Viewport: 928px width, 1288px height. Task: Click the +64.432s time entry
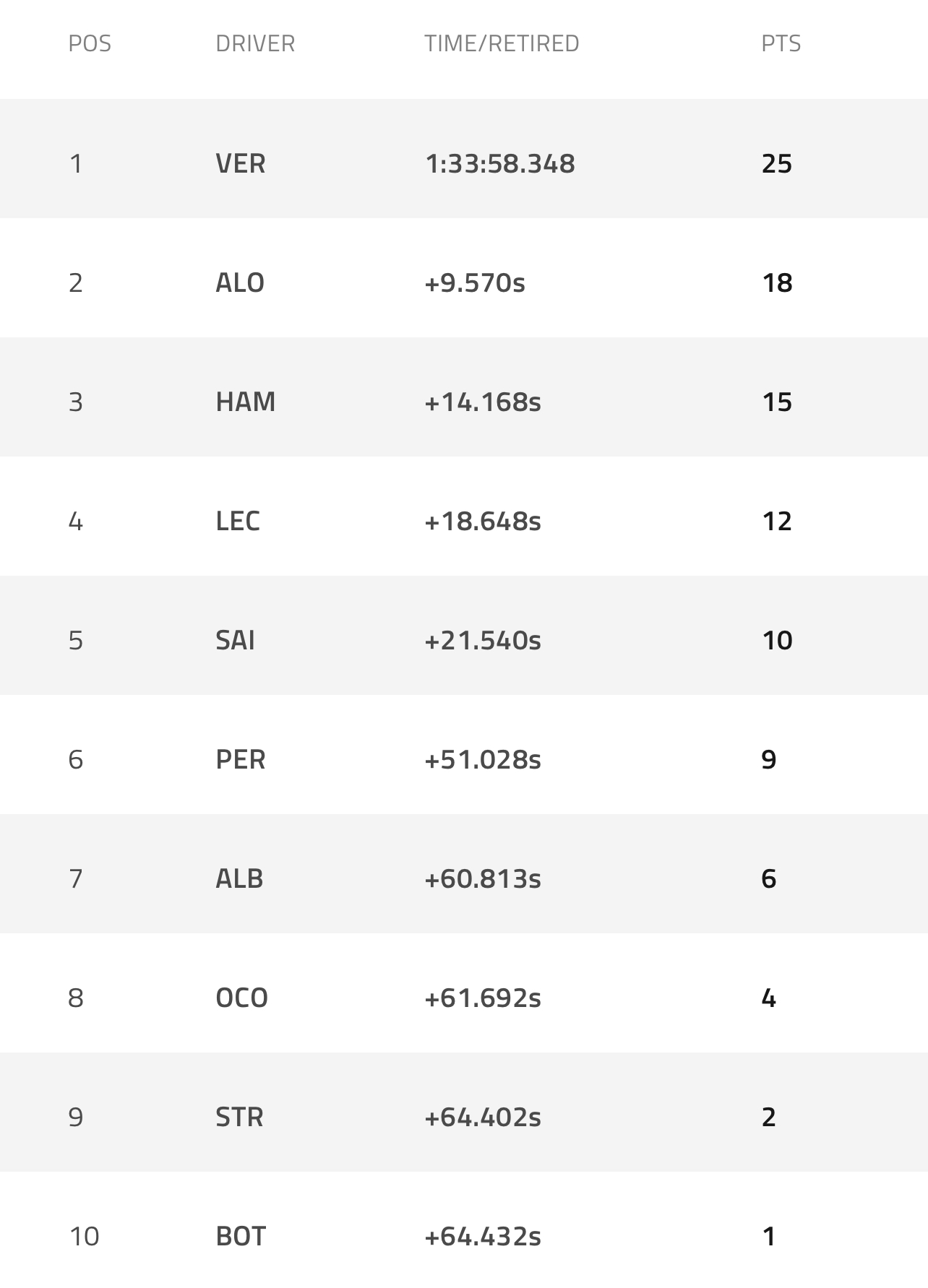[x=483, y=1237]
